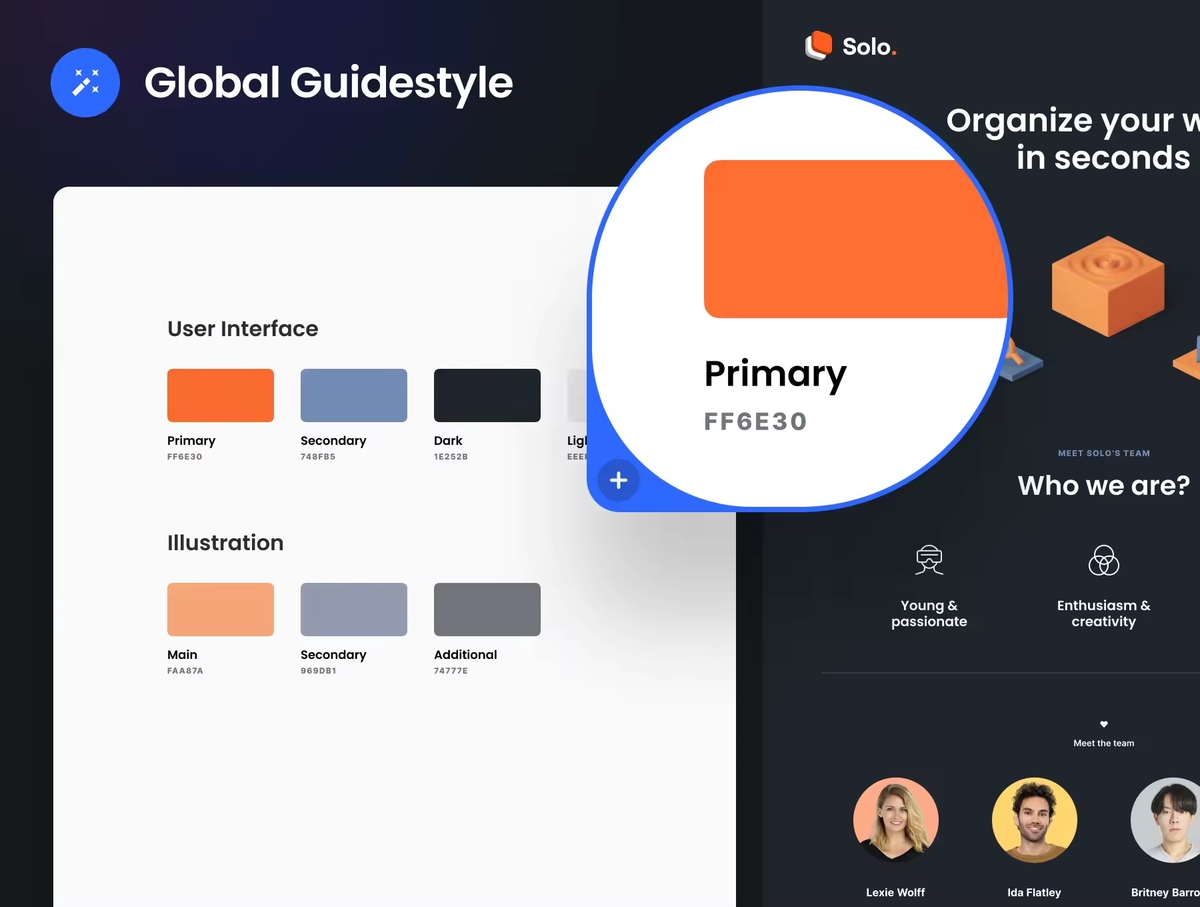The image size is (1200, 907).
Task: Click the overlapping circles icon
Action: pos(1103,561)
